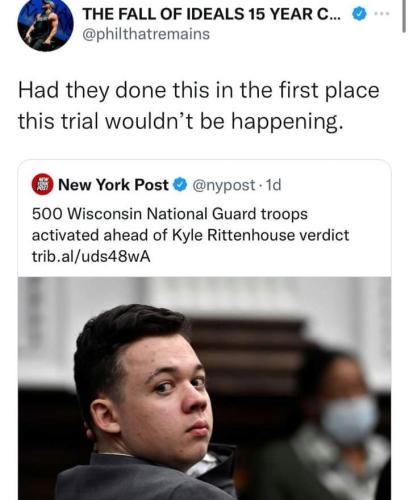Click the white space below the main tweet text
Viewport: 409px width, 500px height.
click(x=204, y=147)
